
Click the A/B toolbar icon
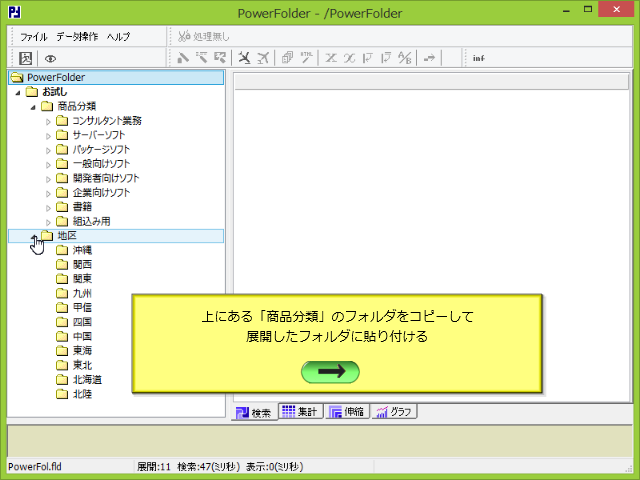[405, 58]
